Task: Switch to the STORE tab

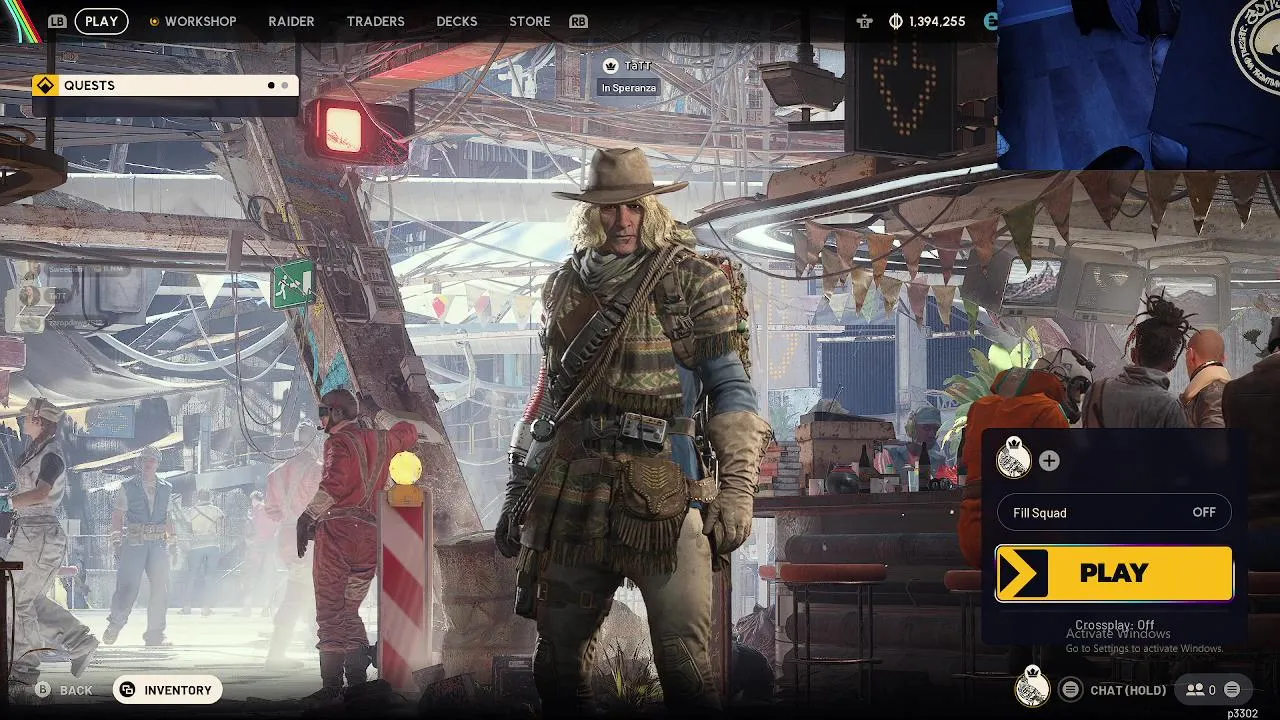Action: pos(530,21)
